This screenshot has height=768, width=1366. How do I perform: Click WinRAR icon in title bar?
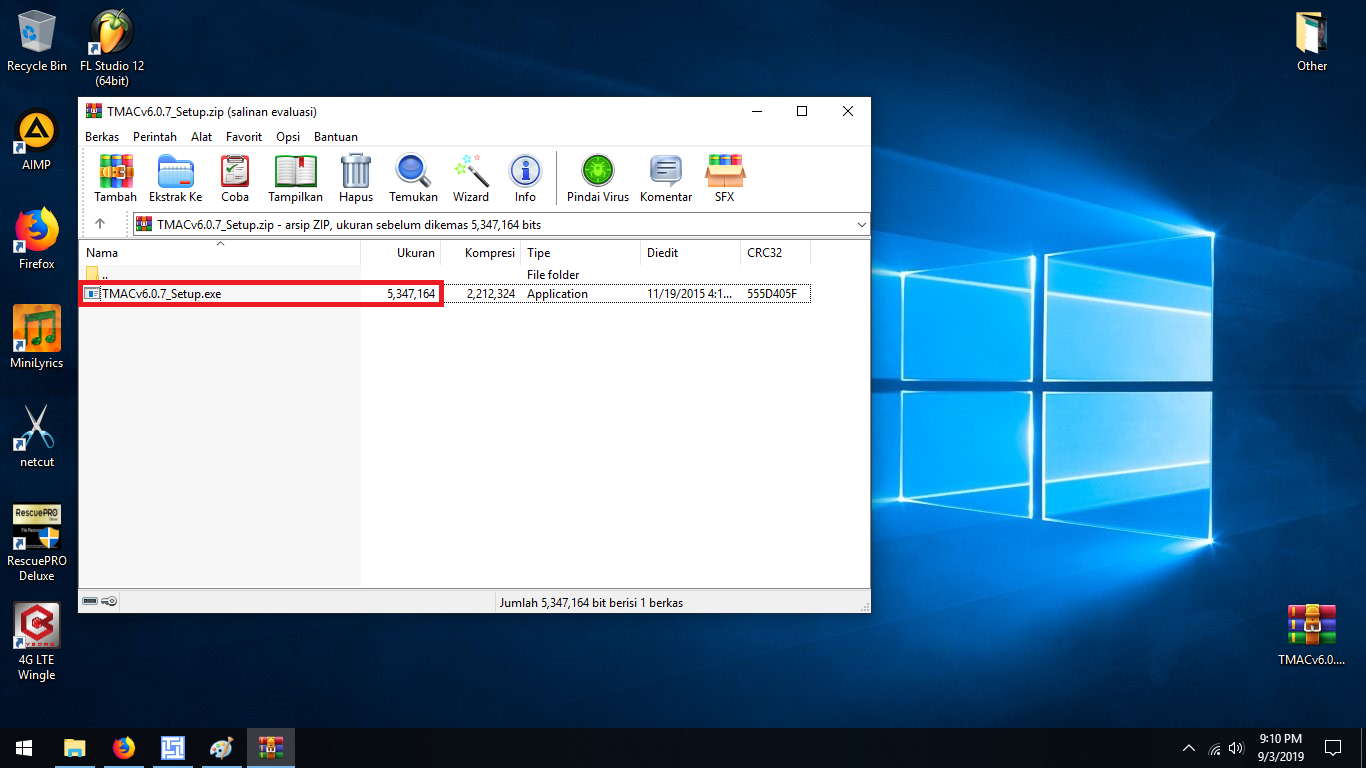(x=94, y=111)
